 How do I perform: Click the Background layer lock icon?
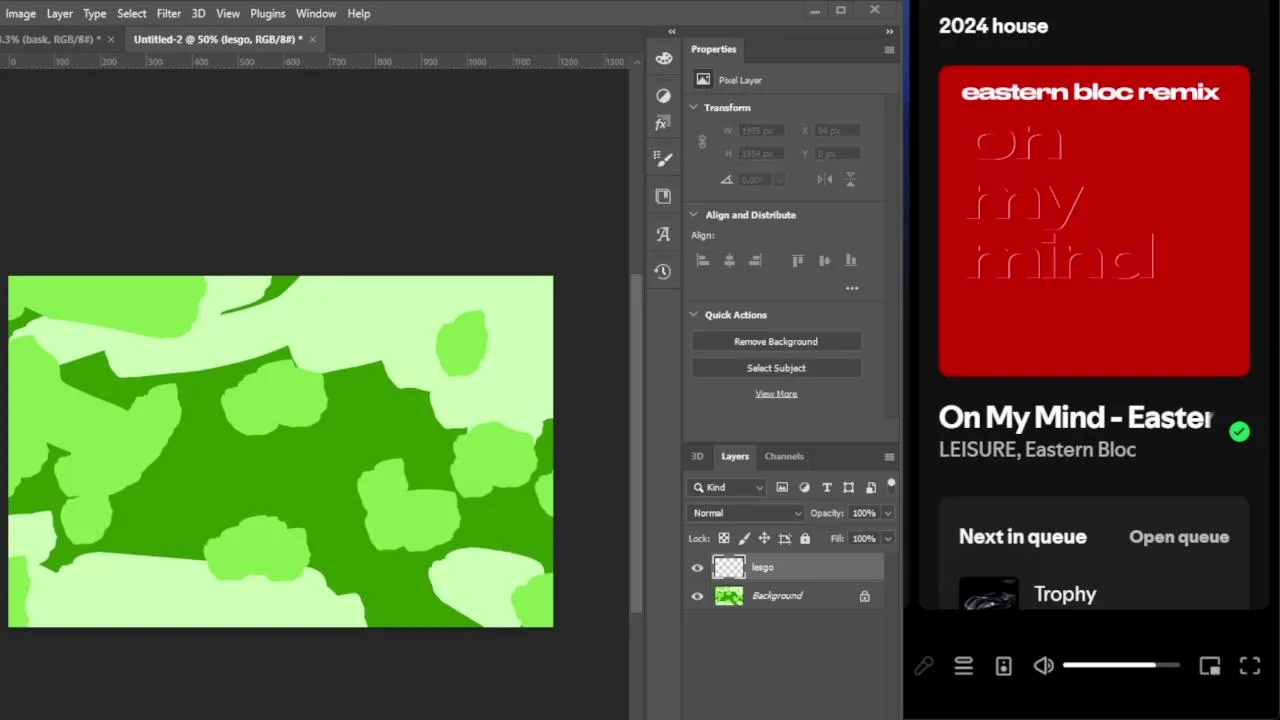pyautogui.click(x=864, y=596)
